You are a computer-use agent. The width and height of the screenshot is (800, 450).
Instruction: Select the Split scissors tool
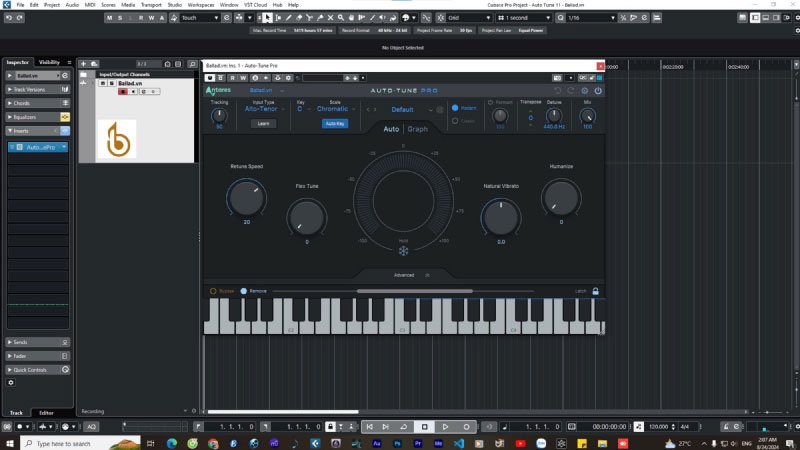(x=310, y=18)
